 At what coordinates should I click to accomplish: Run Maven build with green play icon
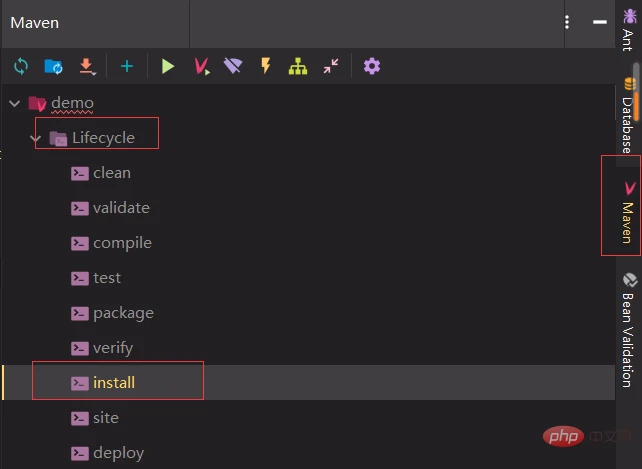168,66
